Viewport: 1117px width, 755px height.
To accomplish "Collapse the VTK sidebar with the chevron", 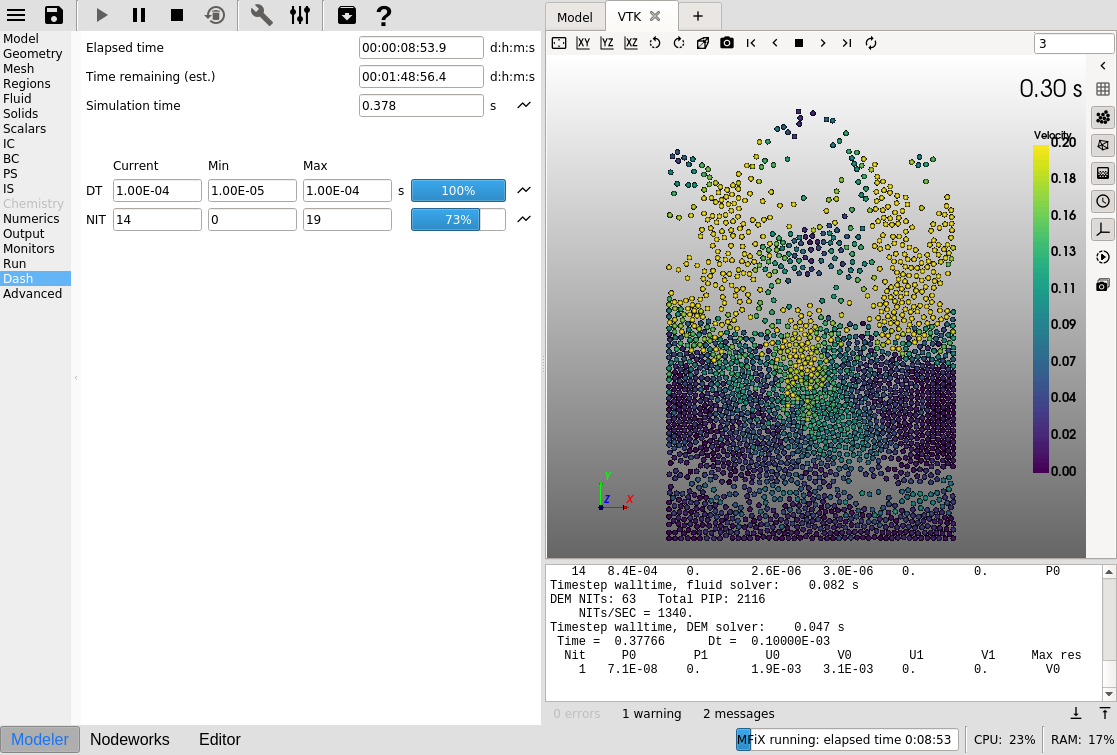I will (x=1103, y=65).
